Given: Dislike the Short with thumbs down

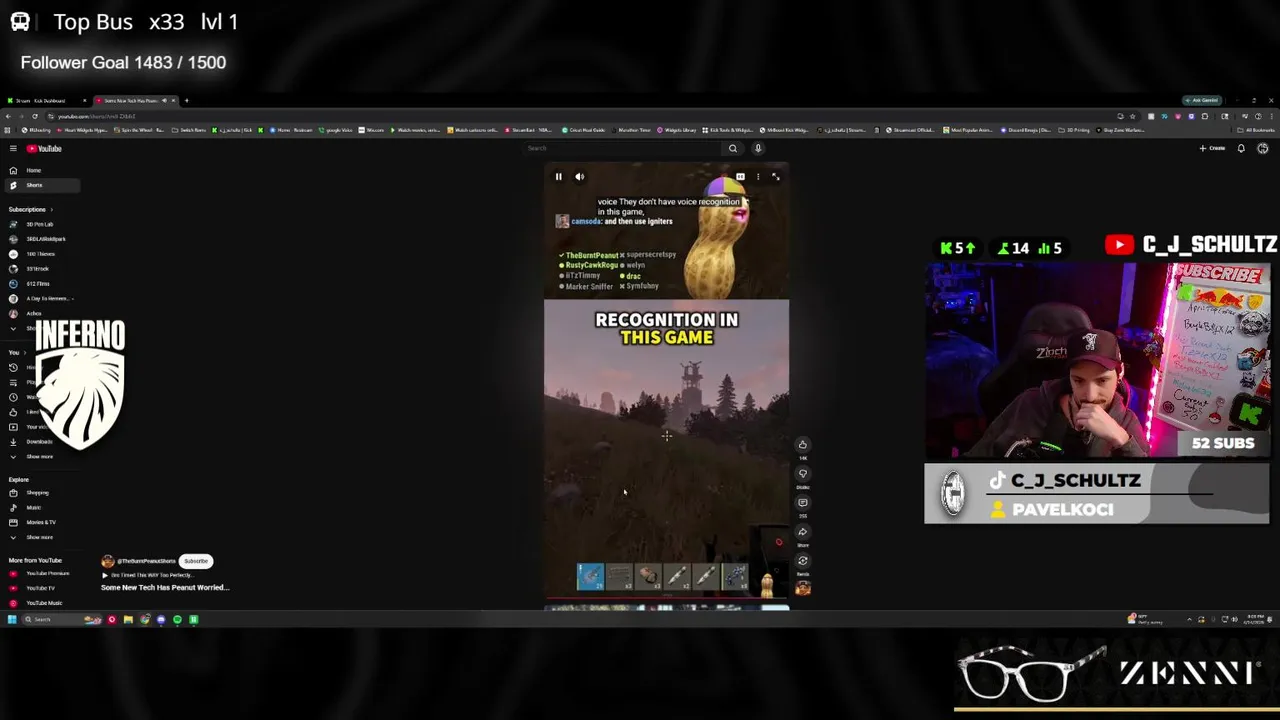Looking at the screenshot, I should [x=802, y=474].
